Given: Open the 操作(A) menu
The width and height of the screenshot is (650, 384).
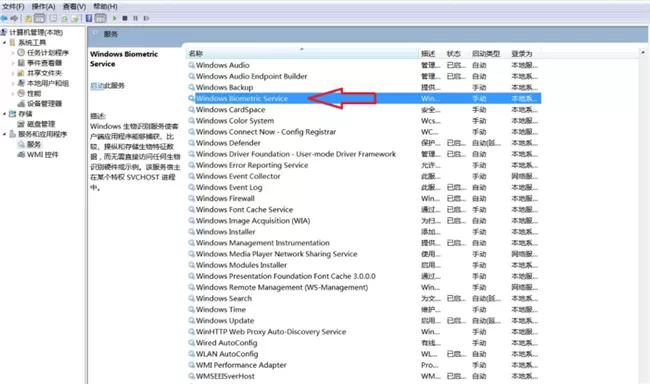Looking at the screenshot, I should [44, 7].
